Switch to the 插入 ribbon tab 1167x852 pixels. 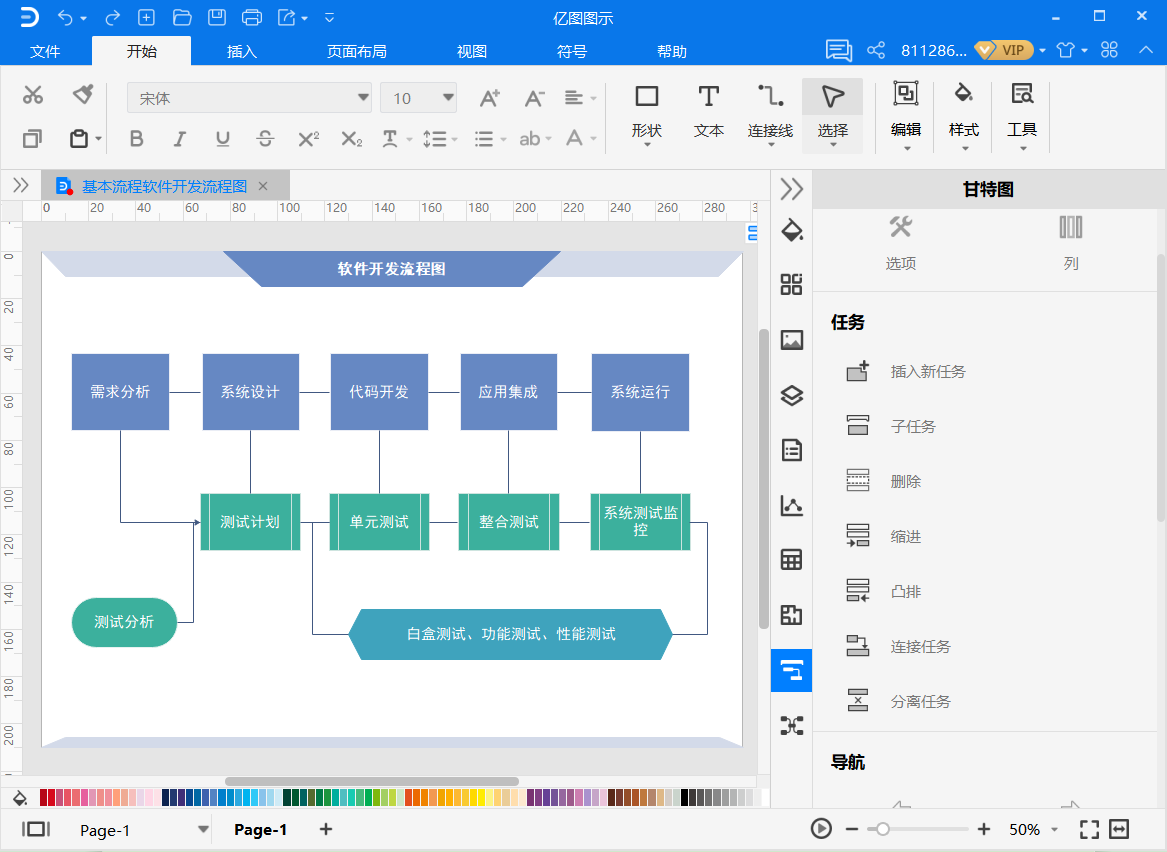click(x=242, y=51)
